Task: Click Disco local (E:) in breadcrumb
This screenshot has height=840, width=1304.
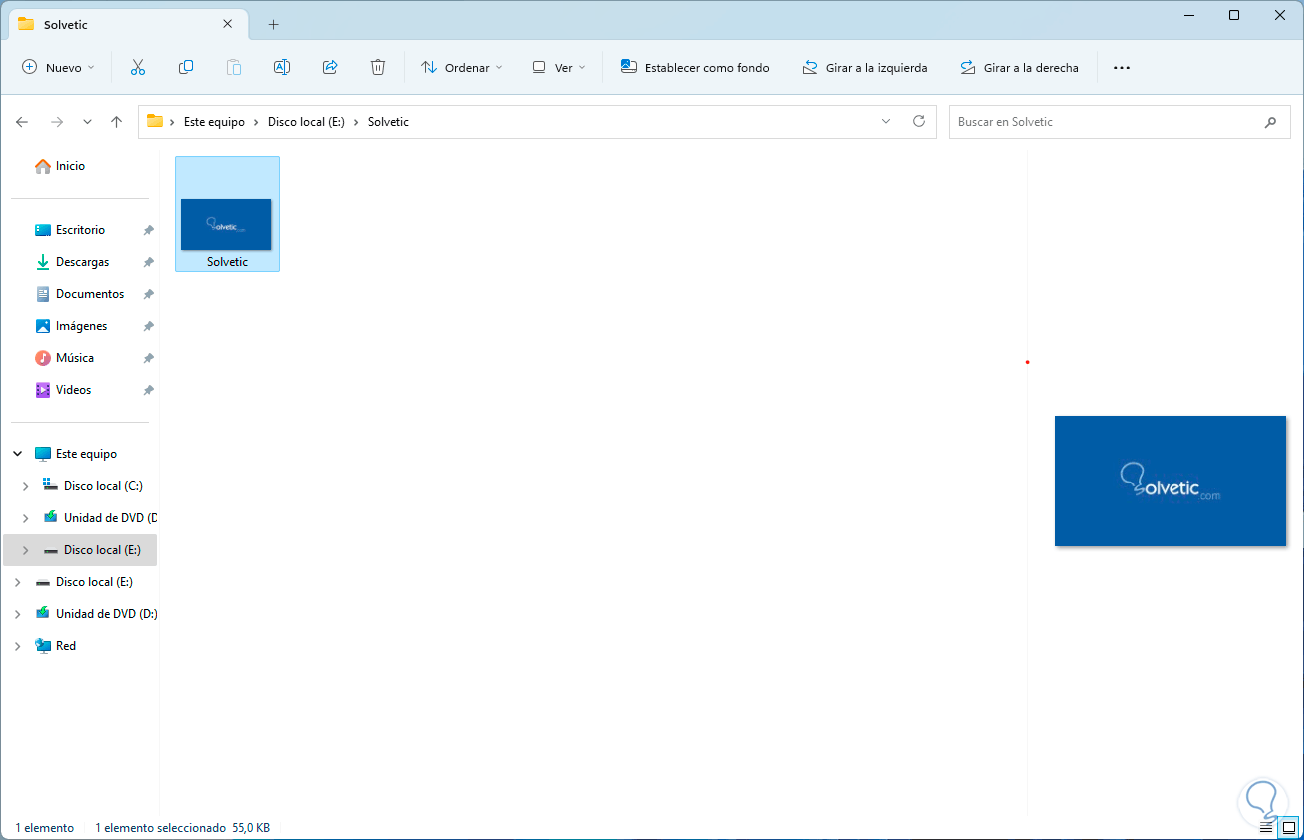Action: tap(306, 122)
